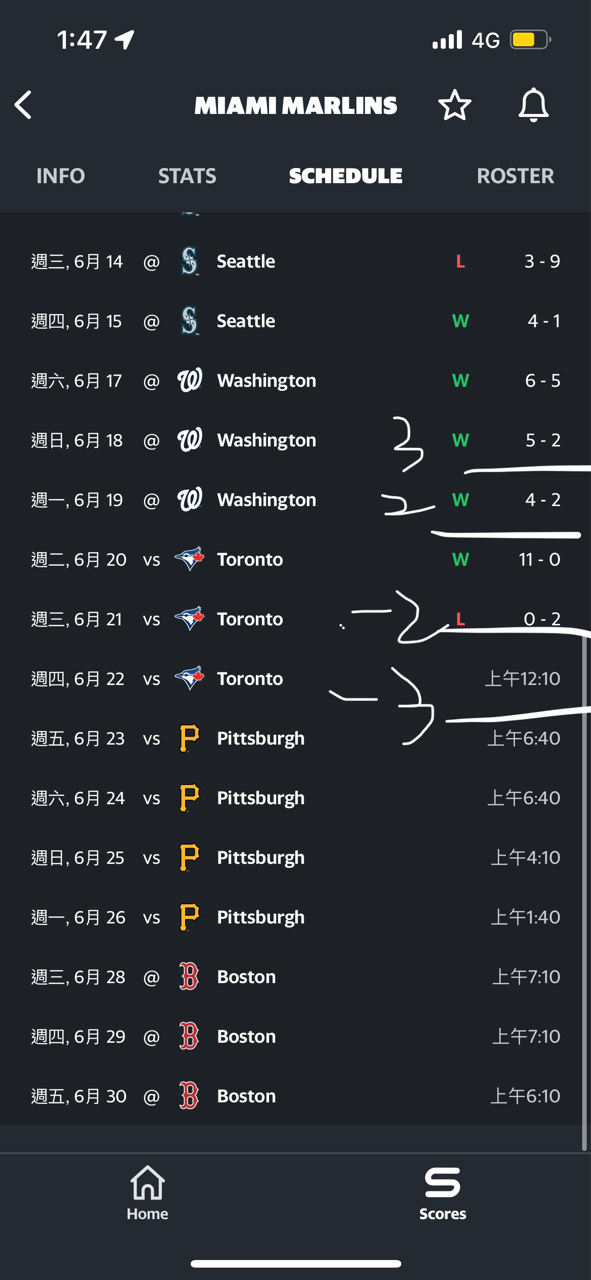Favorite Miami Marlins with the star icon
The height and width of the screenshot is (1280, 591).
[455, 105]
